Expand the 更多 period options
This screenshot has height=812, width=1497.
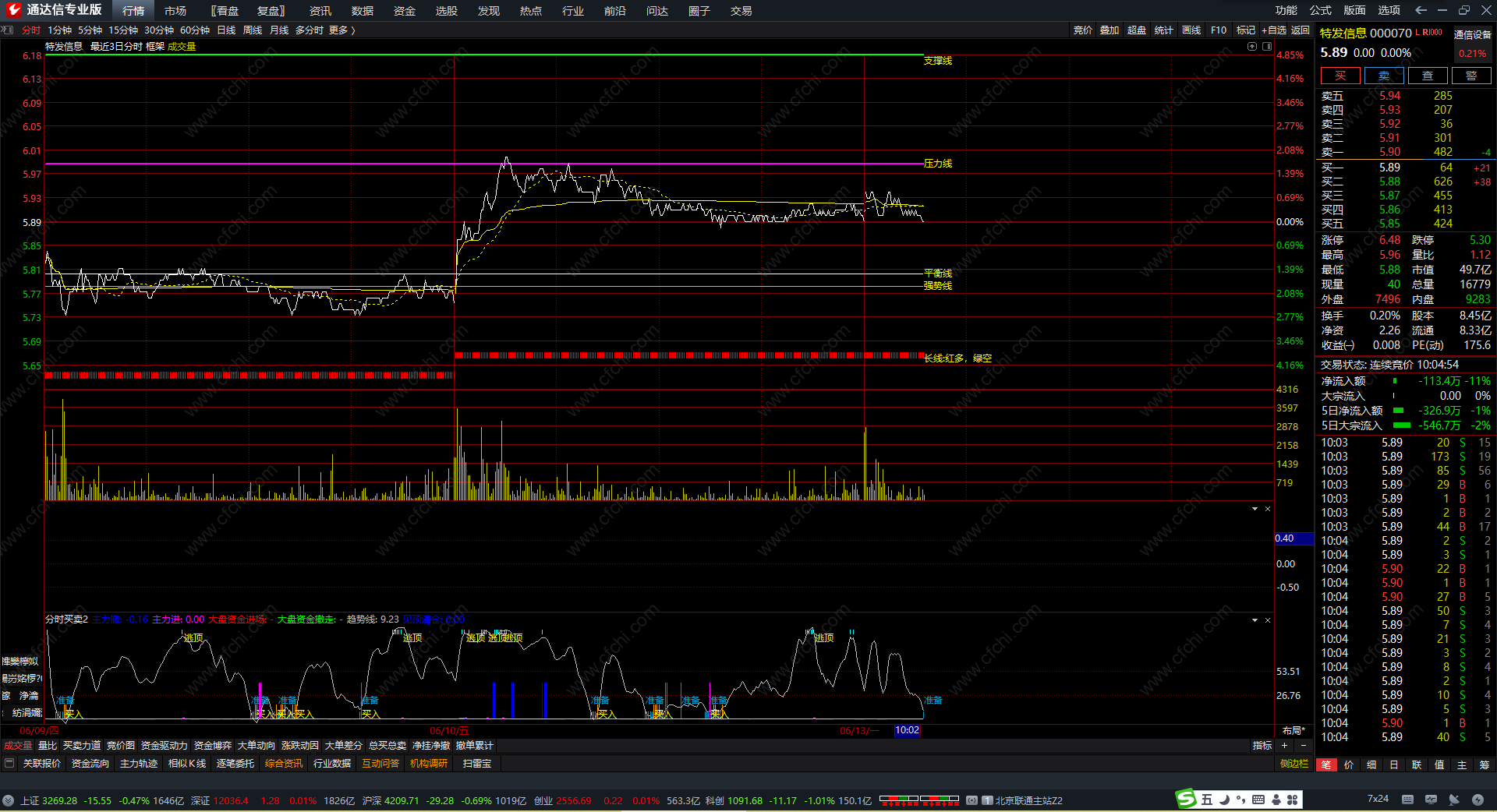point(342,30)
